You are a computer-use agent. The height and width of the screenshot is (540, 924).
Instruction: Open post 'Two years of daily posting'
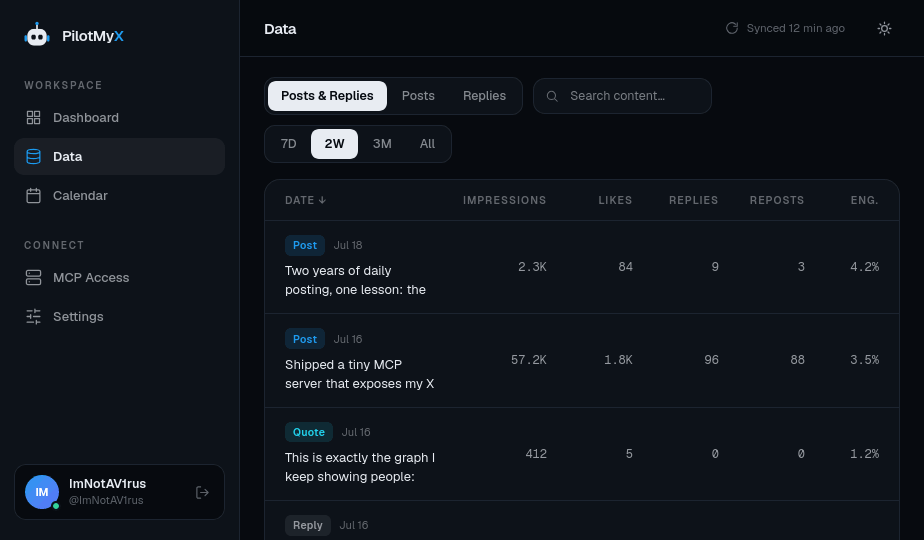(x=355, y=280)
